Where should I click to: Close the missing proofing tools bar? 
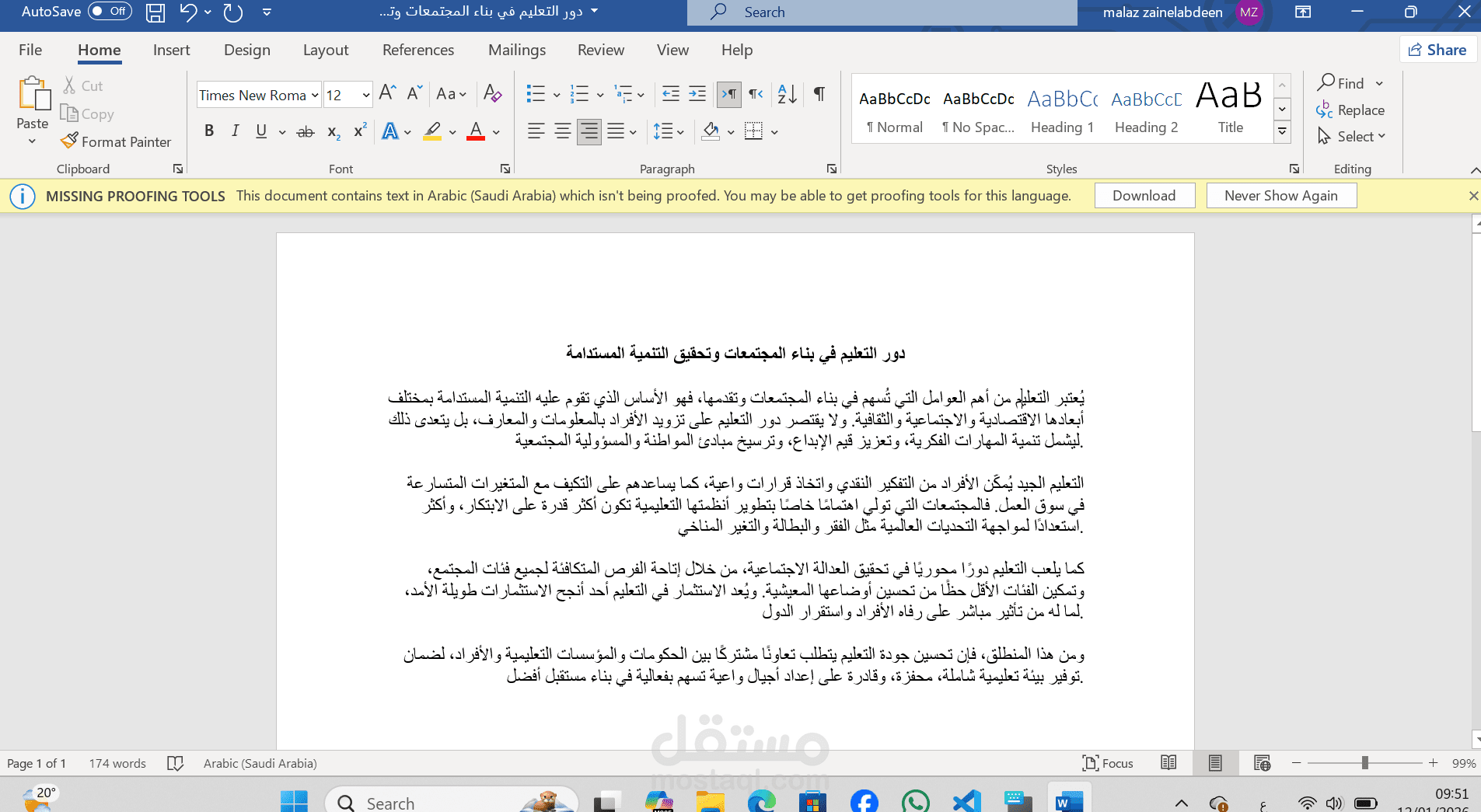click(1473, 196)
